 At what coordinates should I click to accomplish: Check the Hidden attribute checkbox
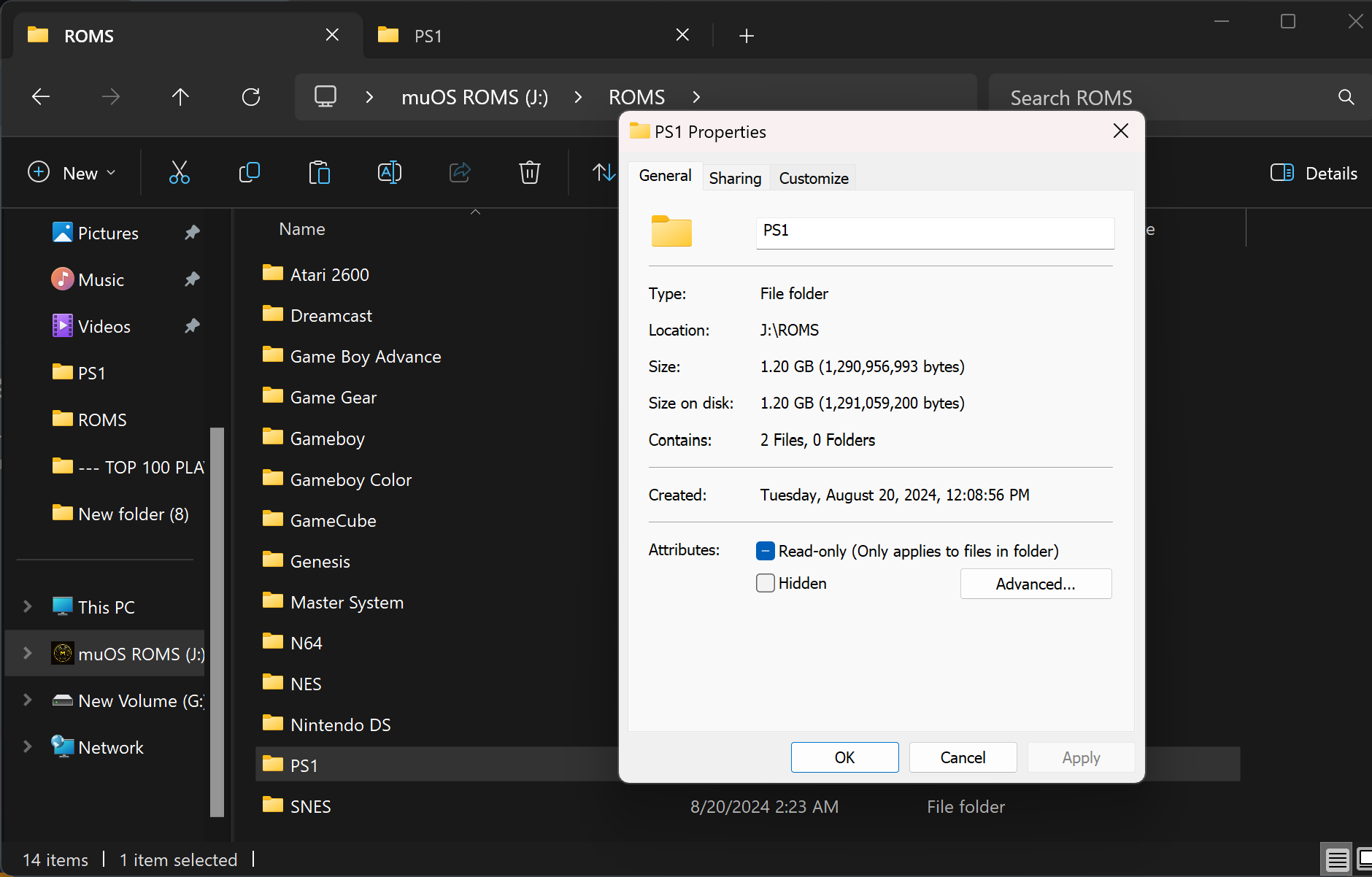(x=765, y=583)
